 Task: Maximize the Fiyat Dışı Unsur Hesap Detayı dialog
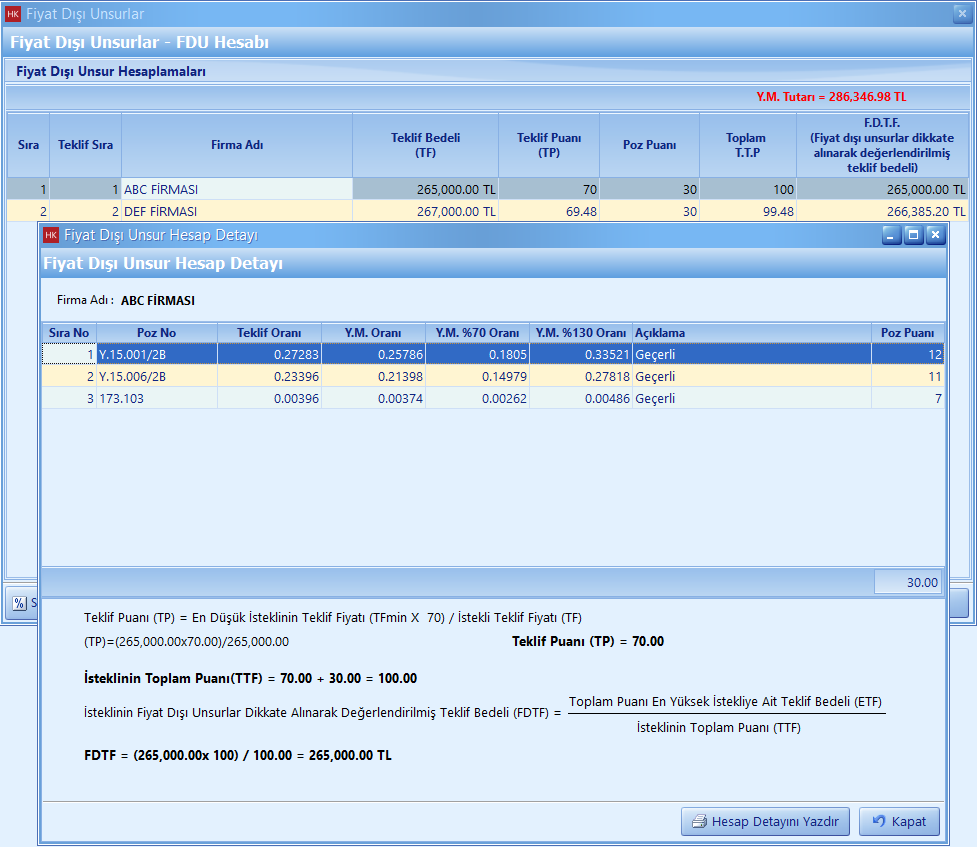coord(913,235)
